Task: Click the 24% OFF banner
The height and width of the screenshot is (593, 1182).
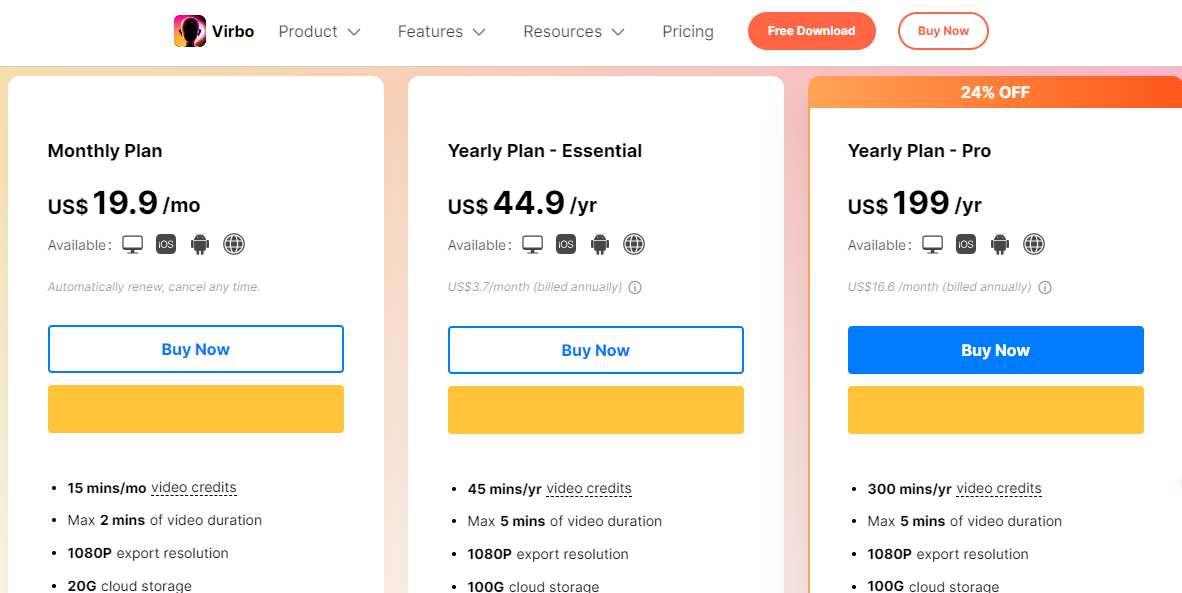Action: (x=995, y=92)
